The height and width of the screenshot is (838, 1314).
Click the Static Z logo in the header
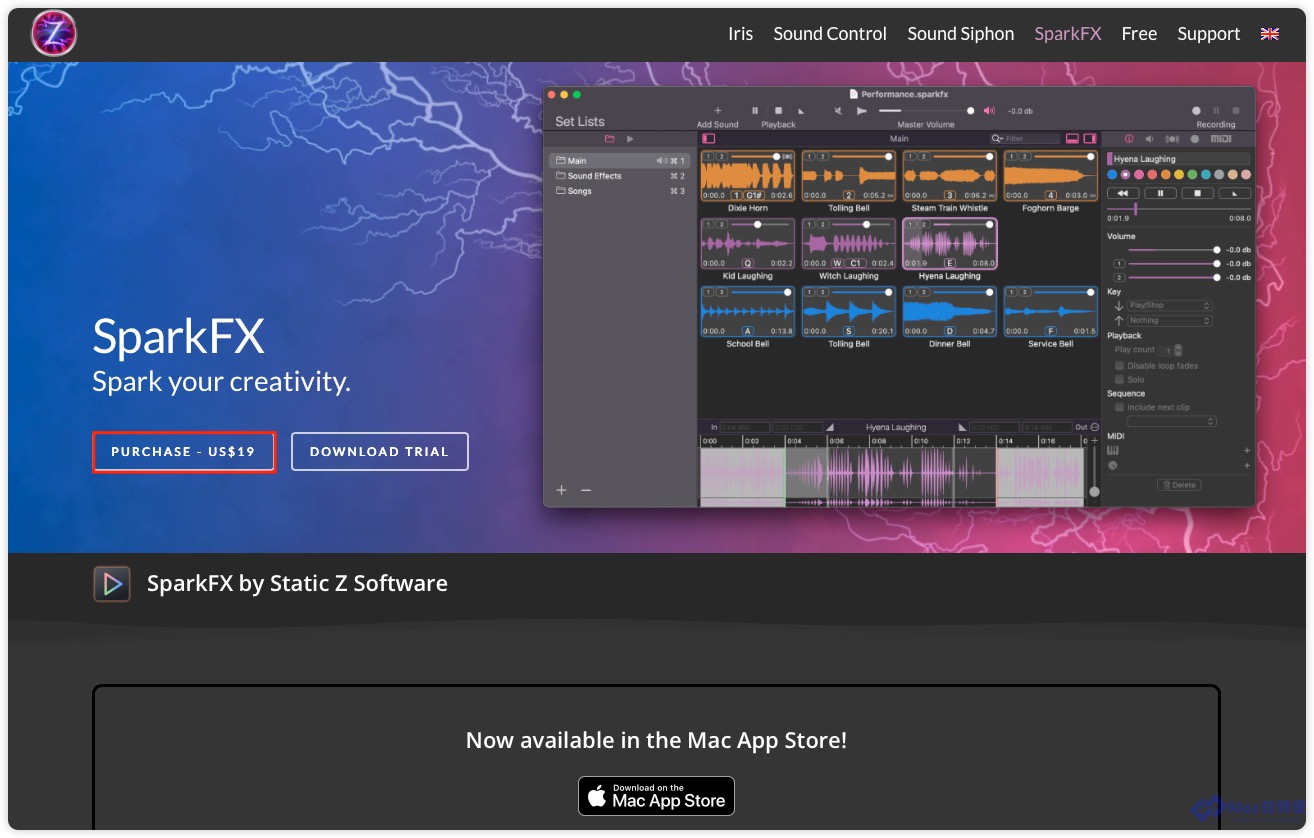[53, 34]
